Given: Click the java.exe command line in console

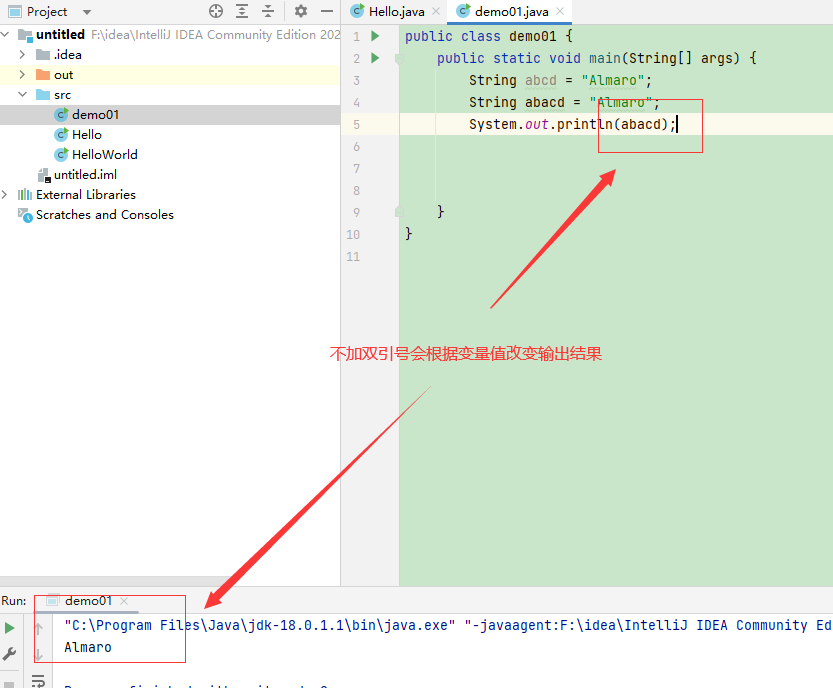Looking at the screenshot, I should (x=448, y=625).
